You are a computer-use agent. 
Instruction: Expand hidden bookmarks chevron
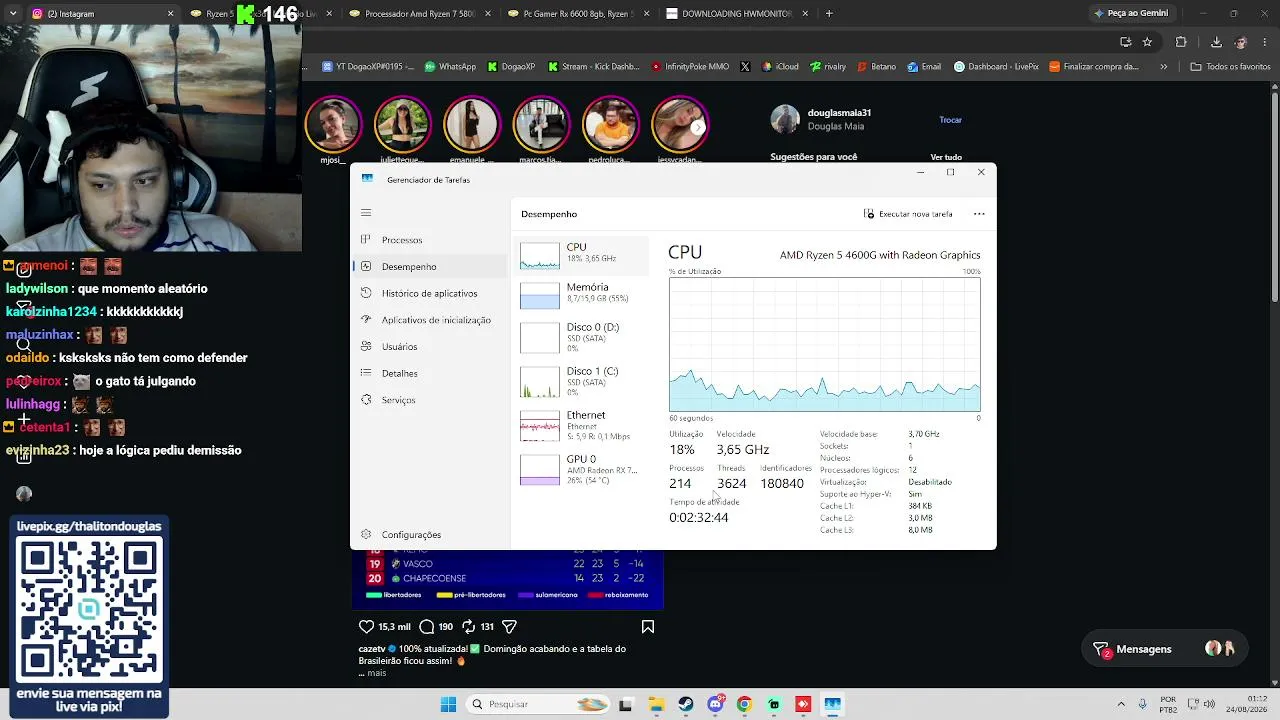[1163, 67]
